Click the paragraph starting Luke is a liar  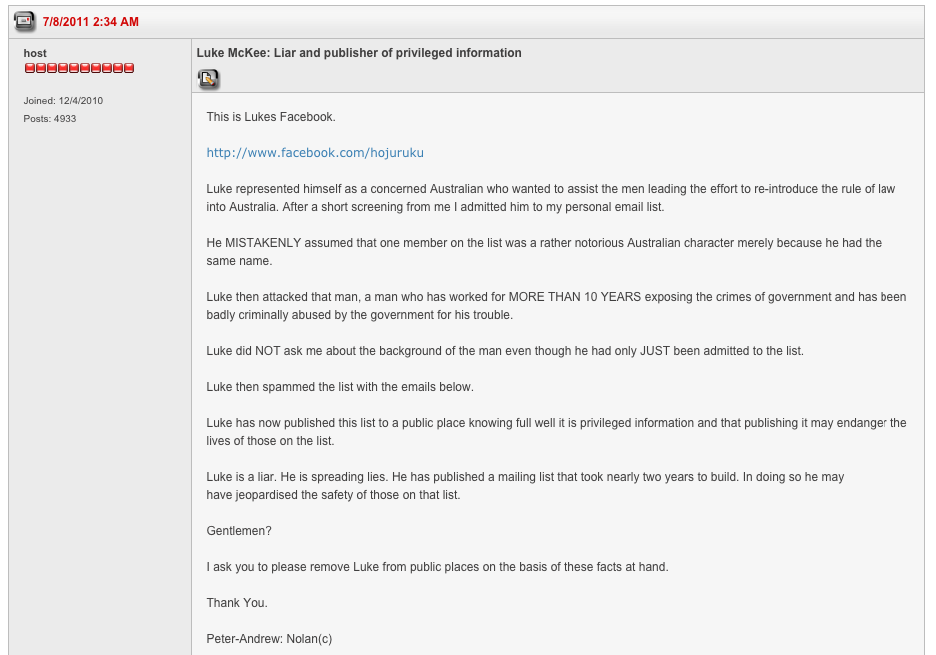click(525, 486)
